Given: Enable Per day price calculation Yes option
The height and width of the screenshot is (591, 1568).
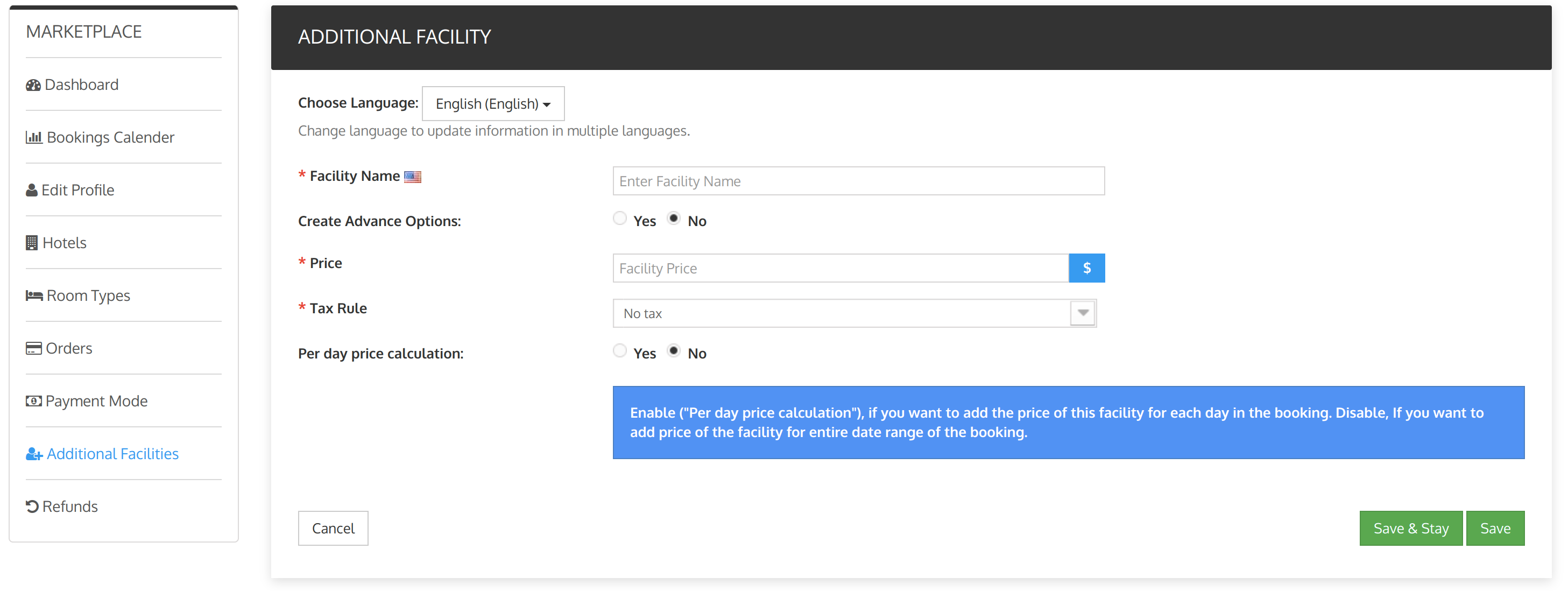Looking at the screenshot, I should coord(619,352).
